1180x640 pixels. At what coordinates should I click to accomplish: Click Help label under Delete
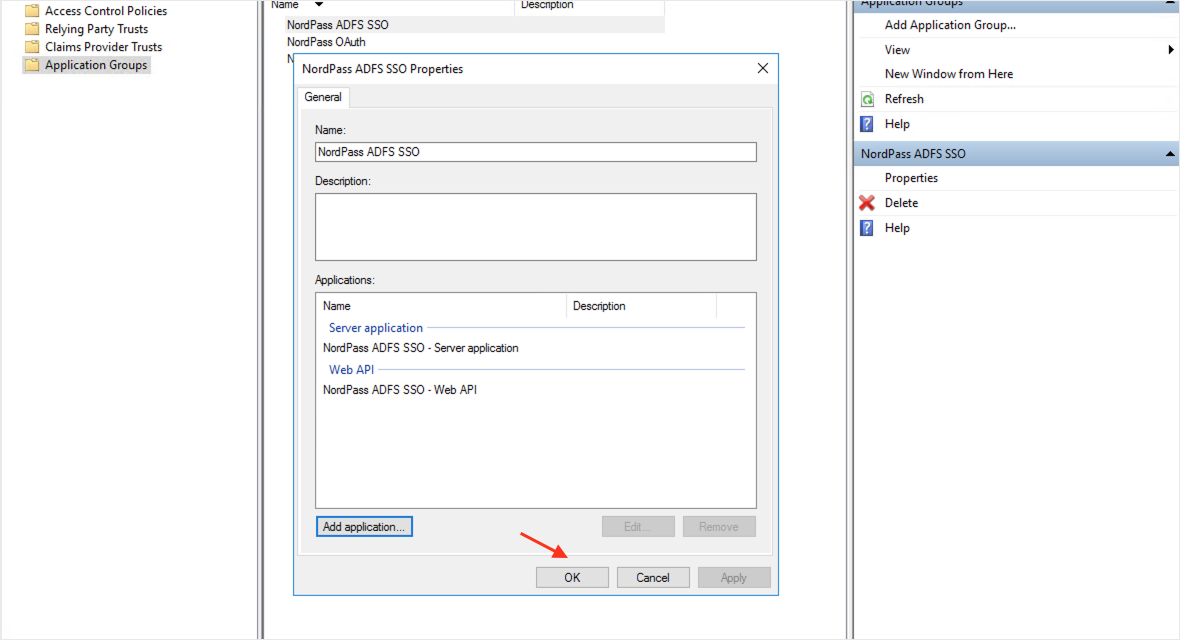point(897,227)
